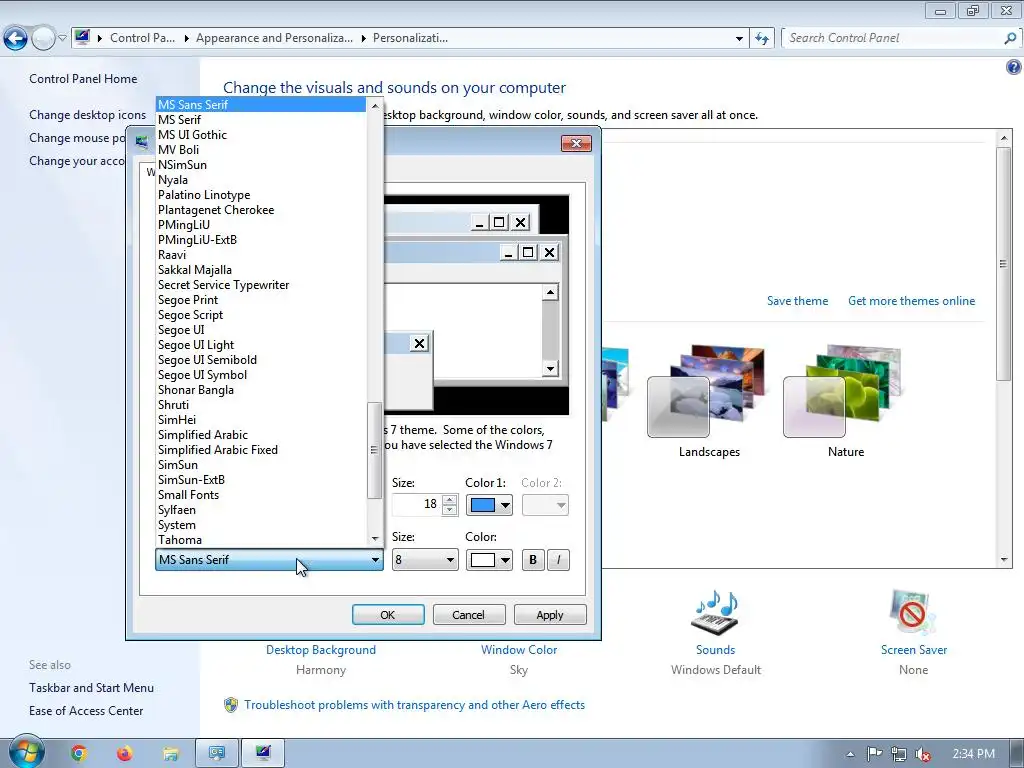Open the Help question mark icon
Image resolution: width=1024 pixels, height=768 pixels.
click(x=1014, y=67)
